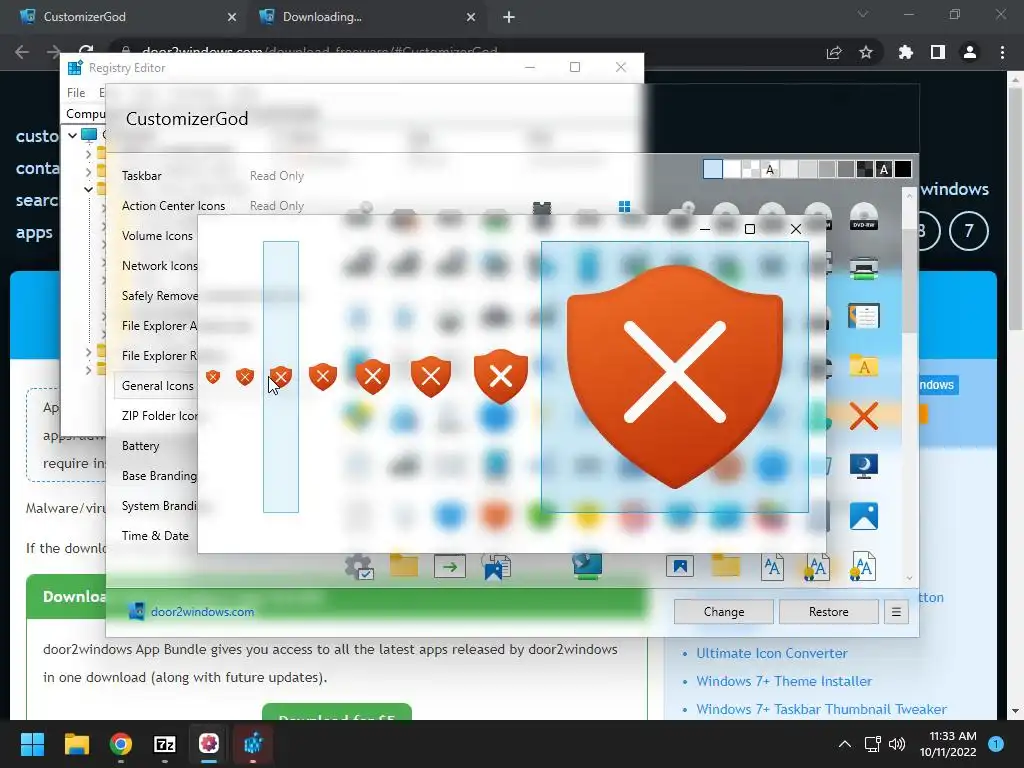The image size is (1024, 768).
Task: Select the green arrow box icon
Action: pos(450,567)
